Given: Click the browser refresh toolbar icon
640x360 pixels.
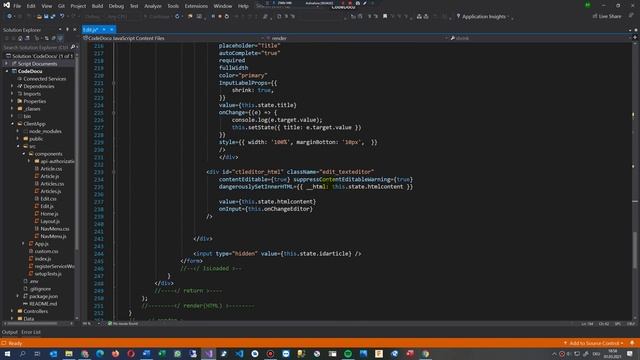Looking at the screenshot, I should 178,16.
